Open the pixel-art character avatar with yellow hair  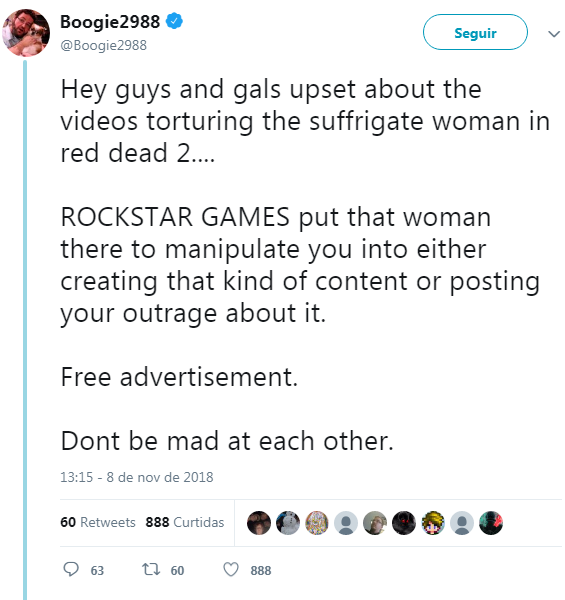pyautogui.click(x=433, y=523)
